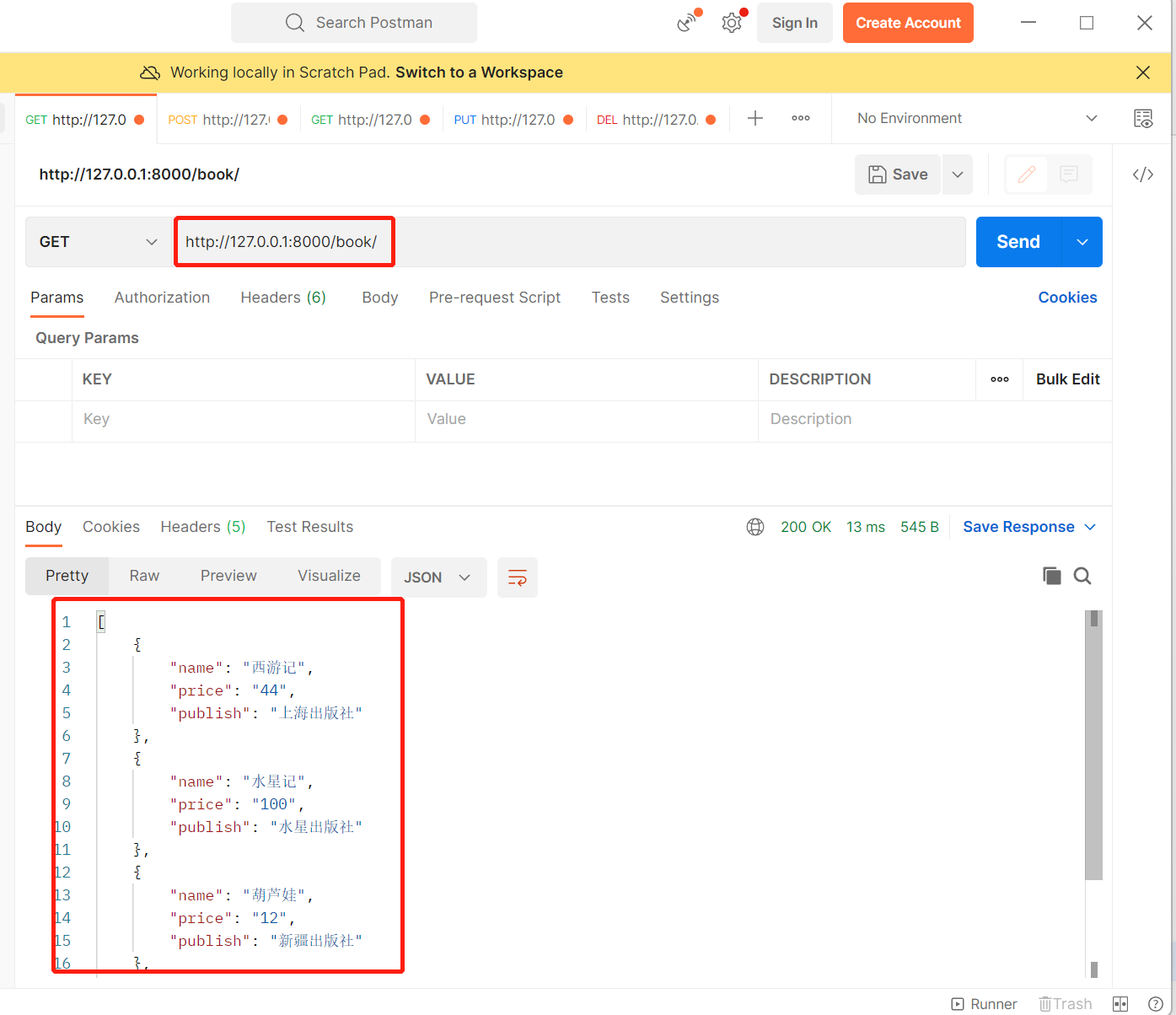The image size is (1176, 1015).
Task: Toggle the two-pane view icon
Action: coord(1120,1004)
